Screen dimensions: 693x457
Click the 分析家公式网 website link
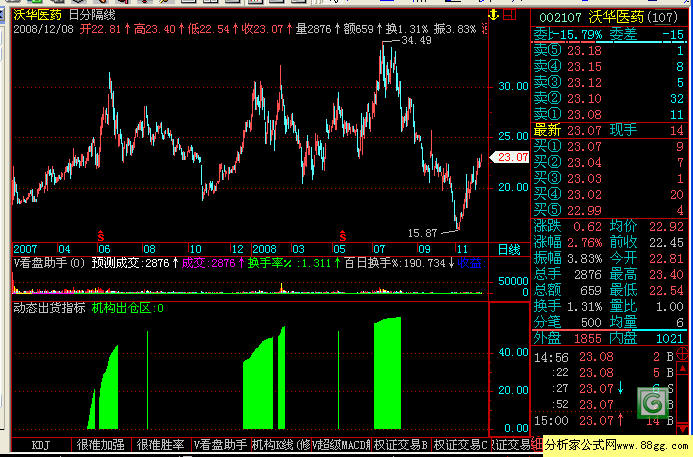click(618, 445)
